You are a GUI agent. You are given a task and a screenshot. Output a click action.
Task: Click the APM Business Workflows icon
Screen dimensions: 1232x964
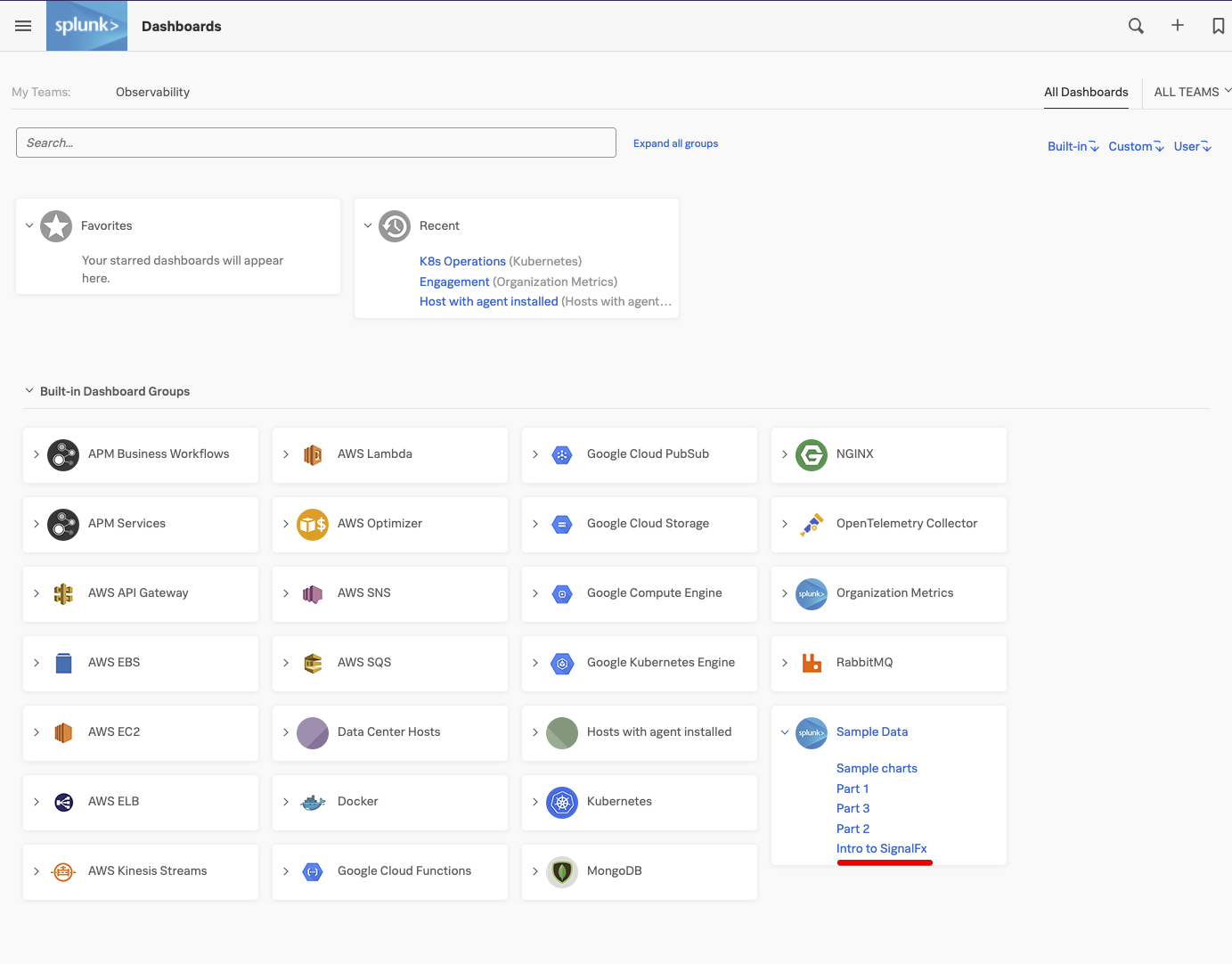coord(63,455)
